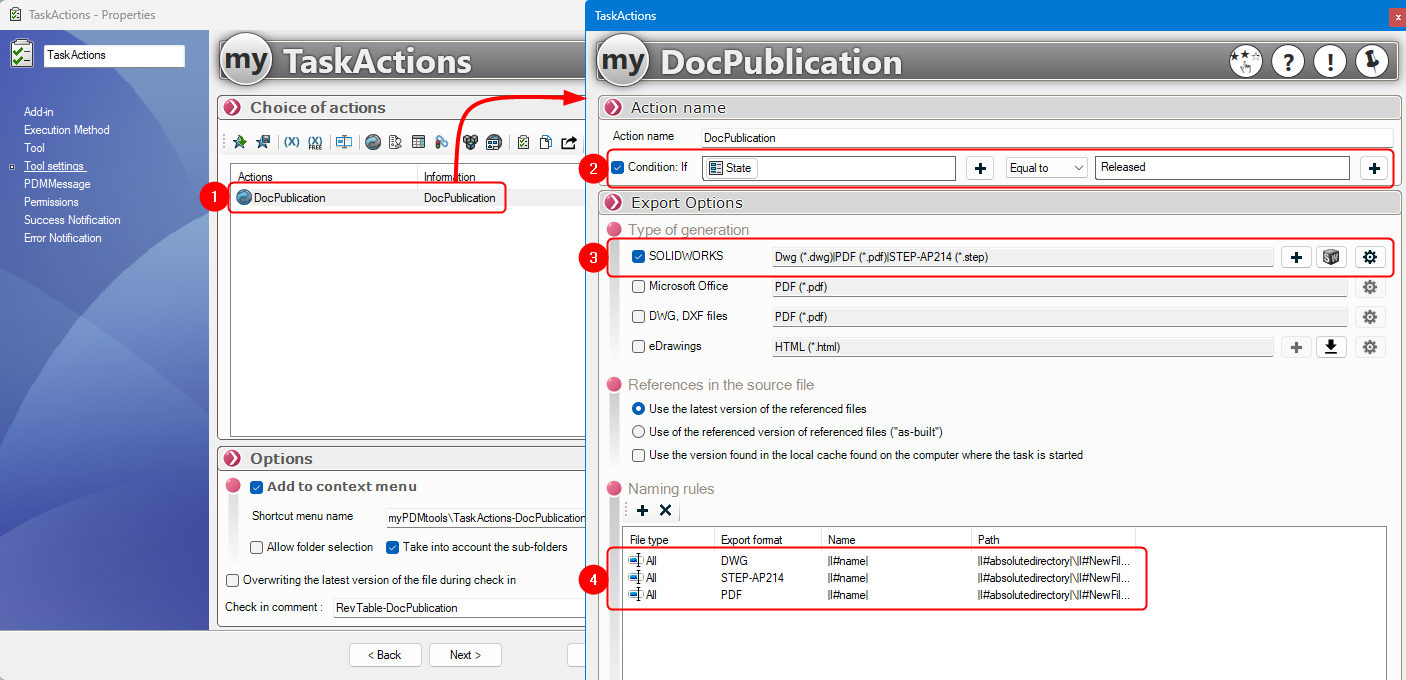Click the rename text-cursor icon in actions toolbar
This screenshot has width=1406, height=680.
pos(343,142)
